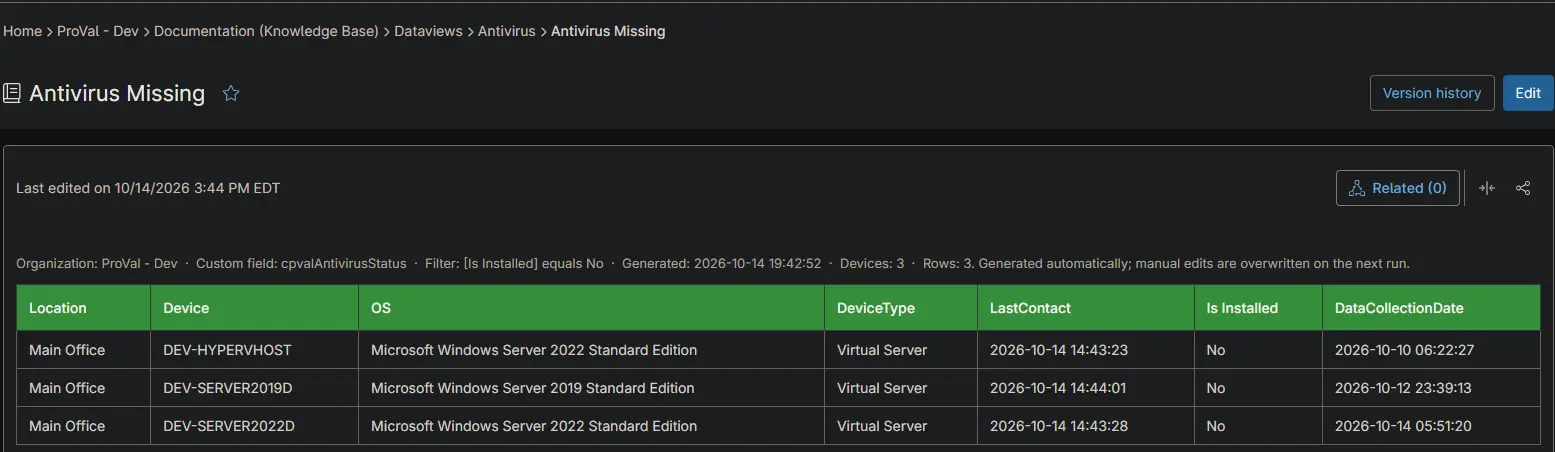1555x452 pixels.
Task: Click OS cell in the DEV-HYPERVHOST row
Action: tap(592, 350)
